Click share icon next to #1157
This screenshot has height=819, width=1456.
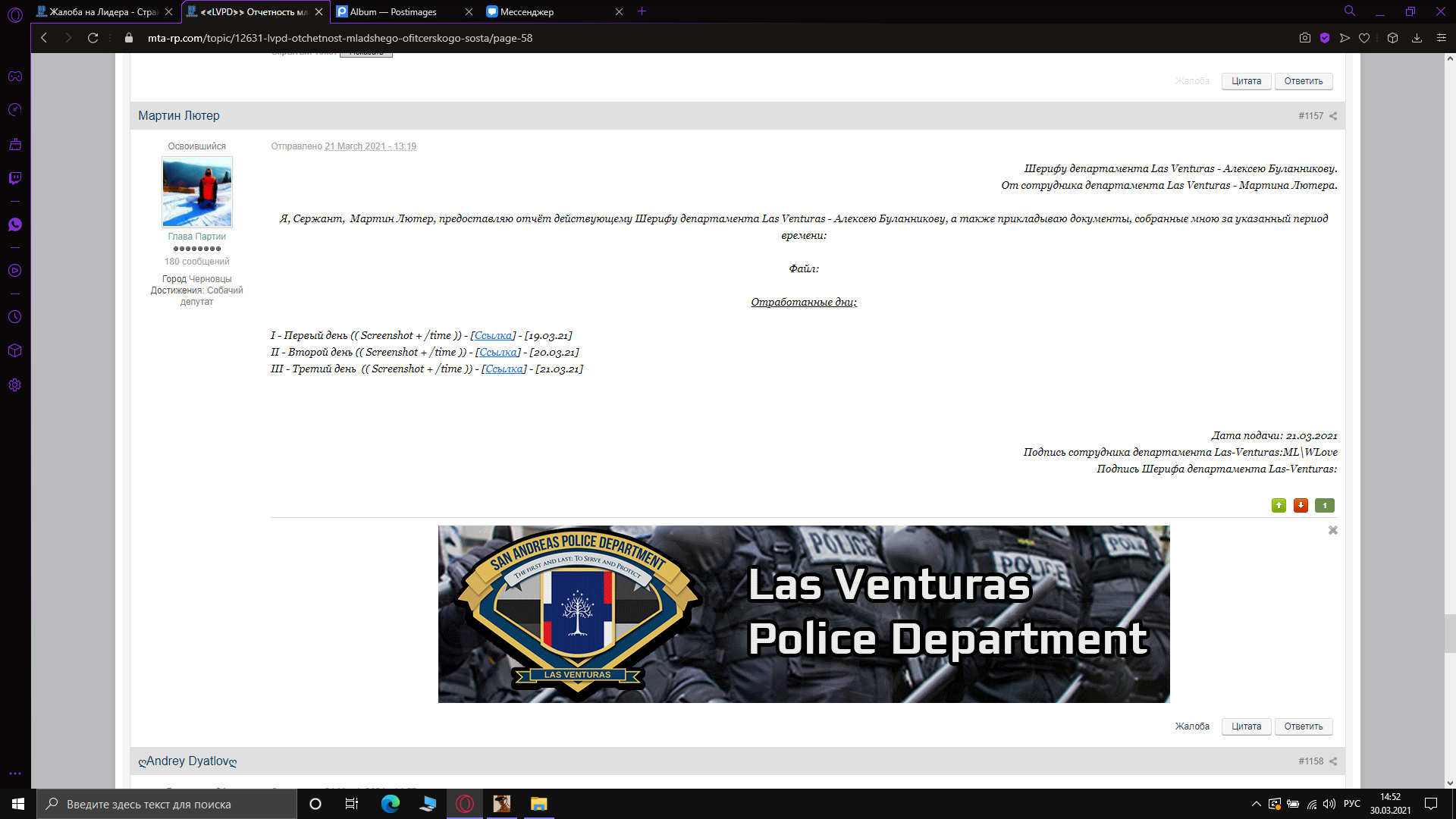[x=1333, y=116]
